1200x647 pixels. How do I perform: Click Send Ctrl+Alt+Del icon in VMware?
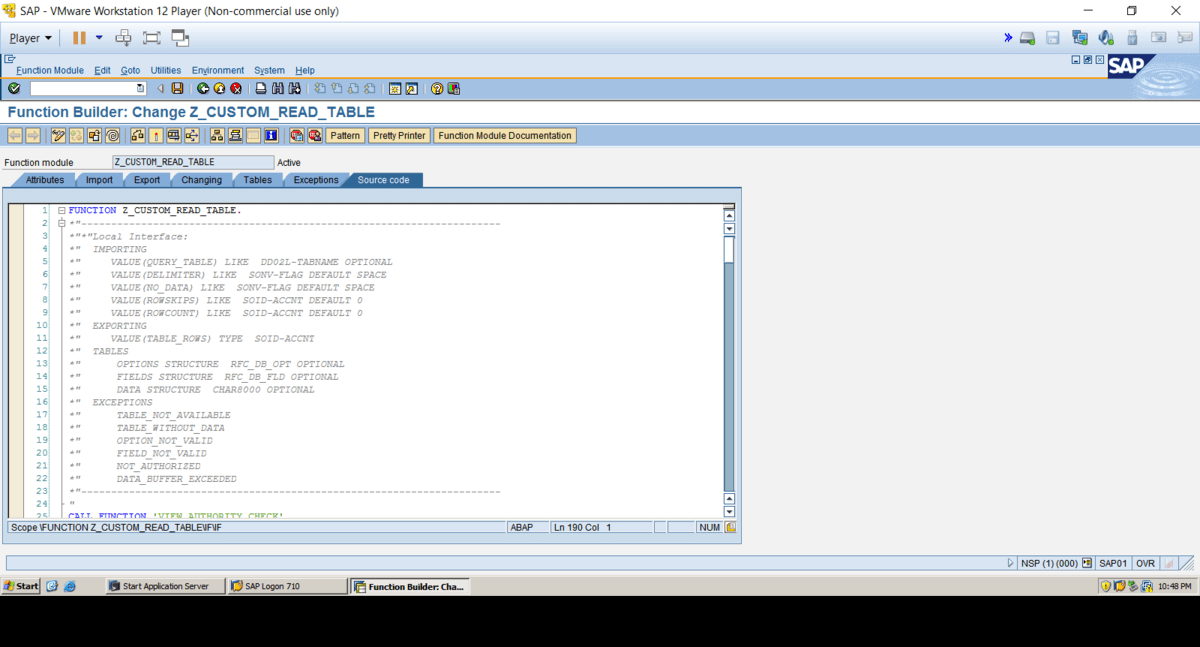[124, 38]
